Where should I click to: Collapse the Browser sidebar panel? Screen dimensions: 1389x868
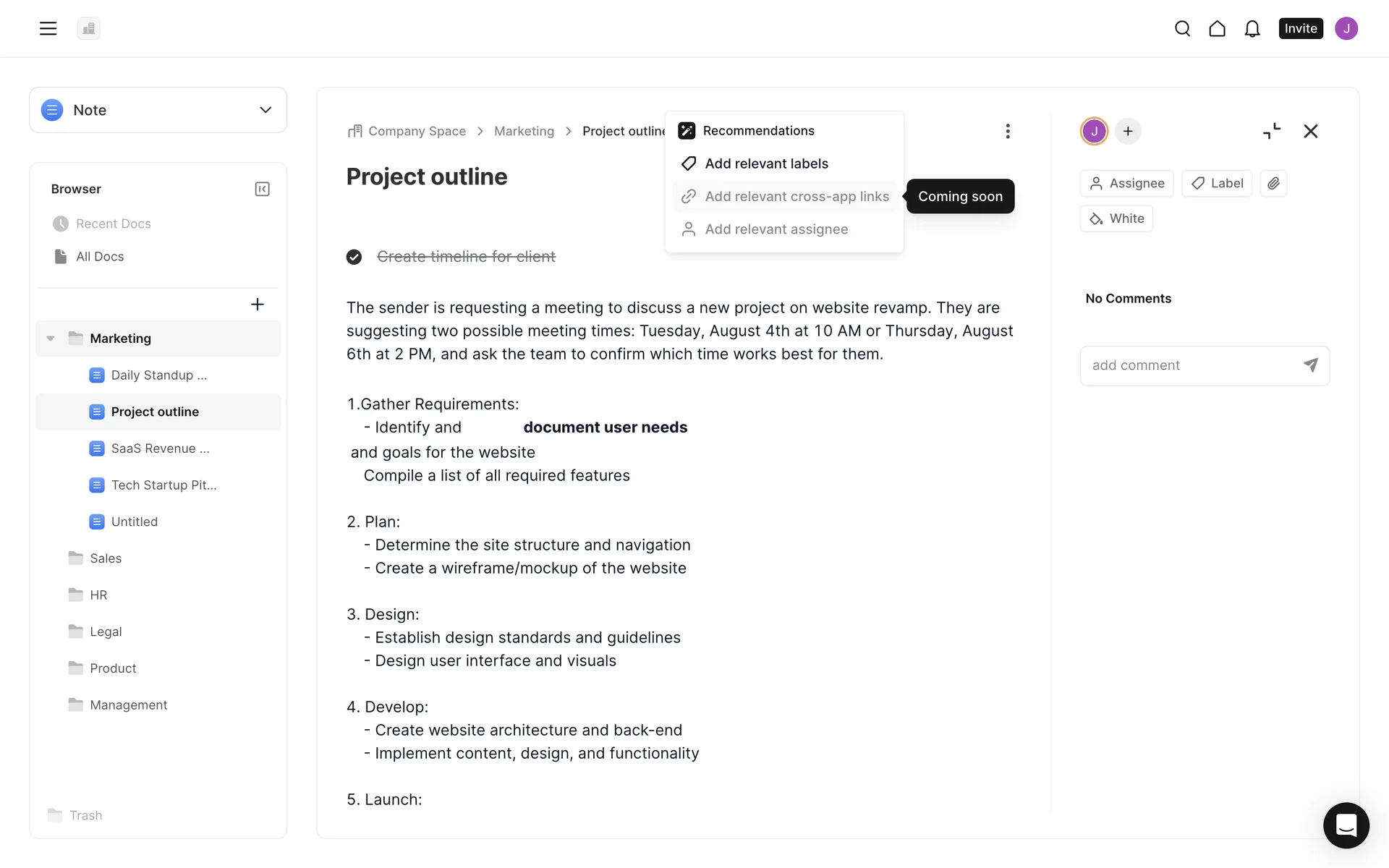[262, 189]
